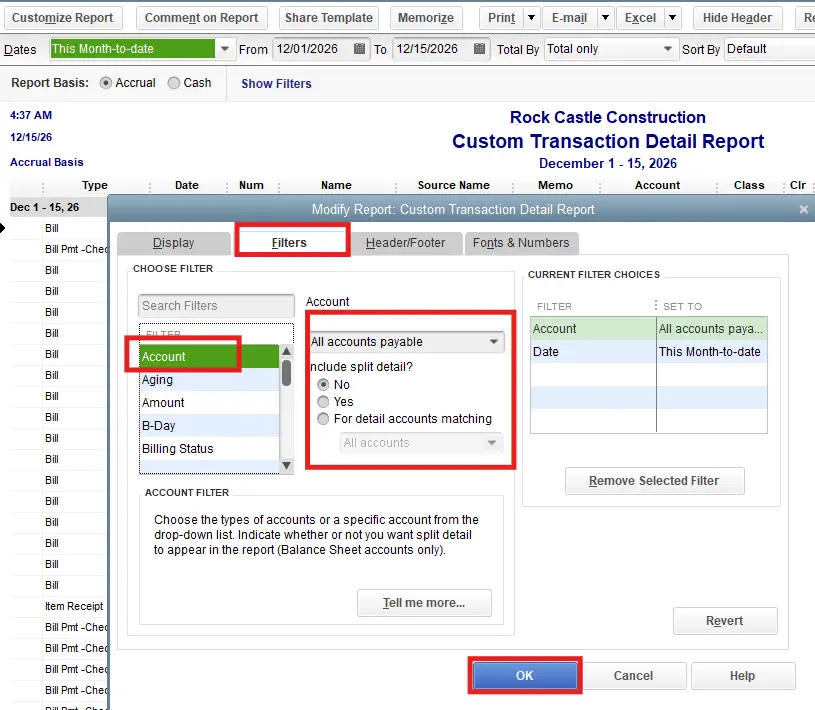Expand the E-mail button dropdown arrow

click(605, 18)
